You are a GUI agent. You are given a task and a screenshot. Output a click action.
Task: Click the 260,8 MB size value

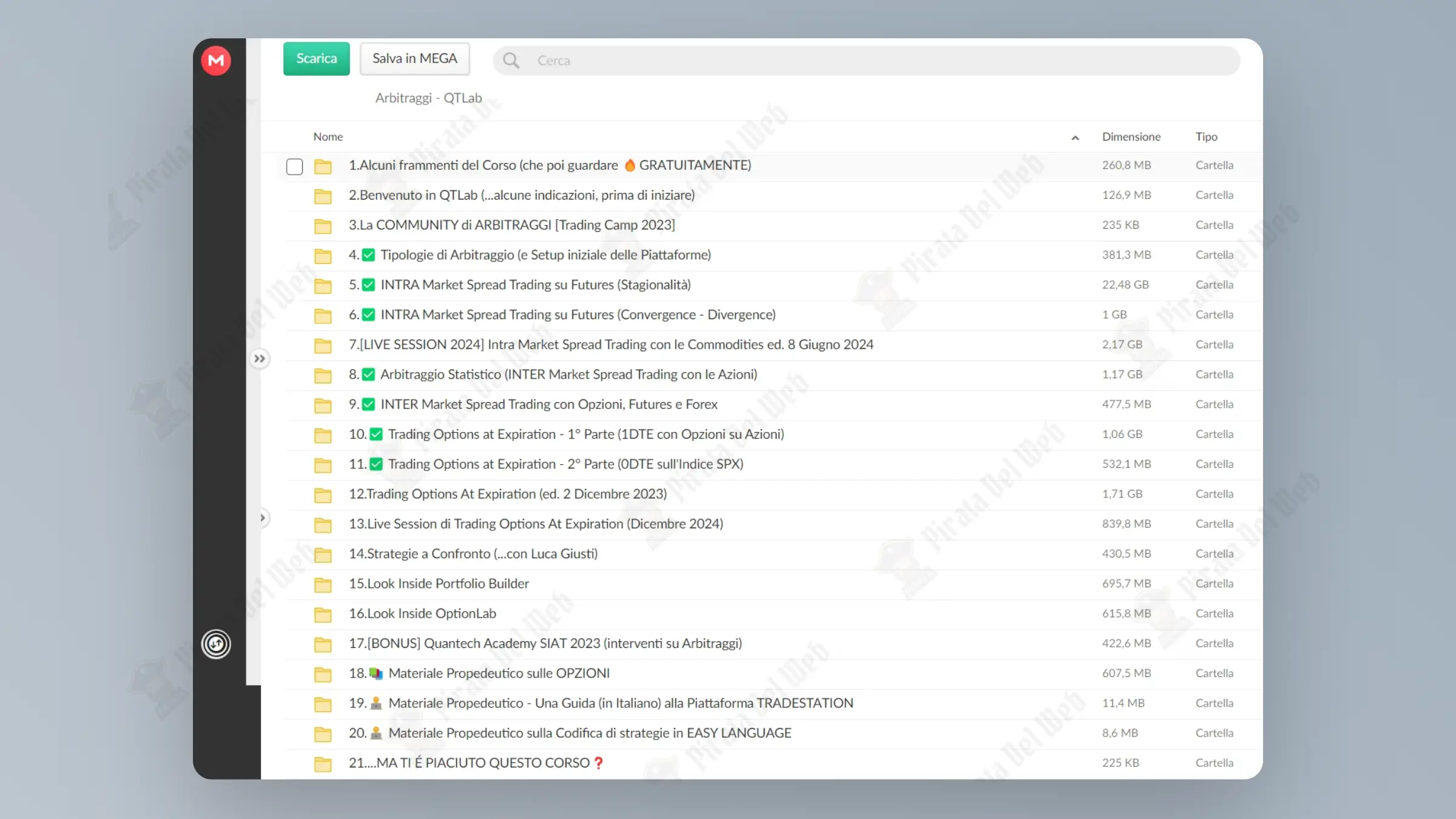pyautogui.click(x=1127, y=165)
